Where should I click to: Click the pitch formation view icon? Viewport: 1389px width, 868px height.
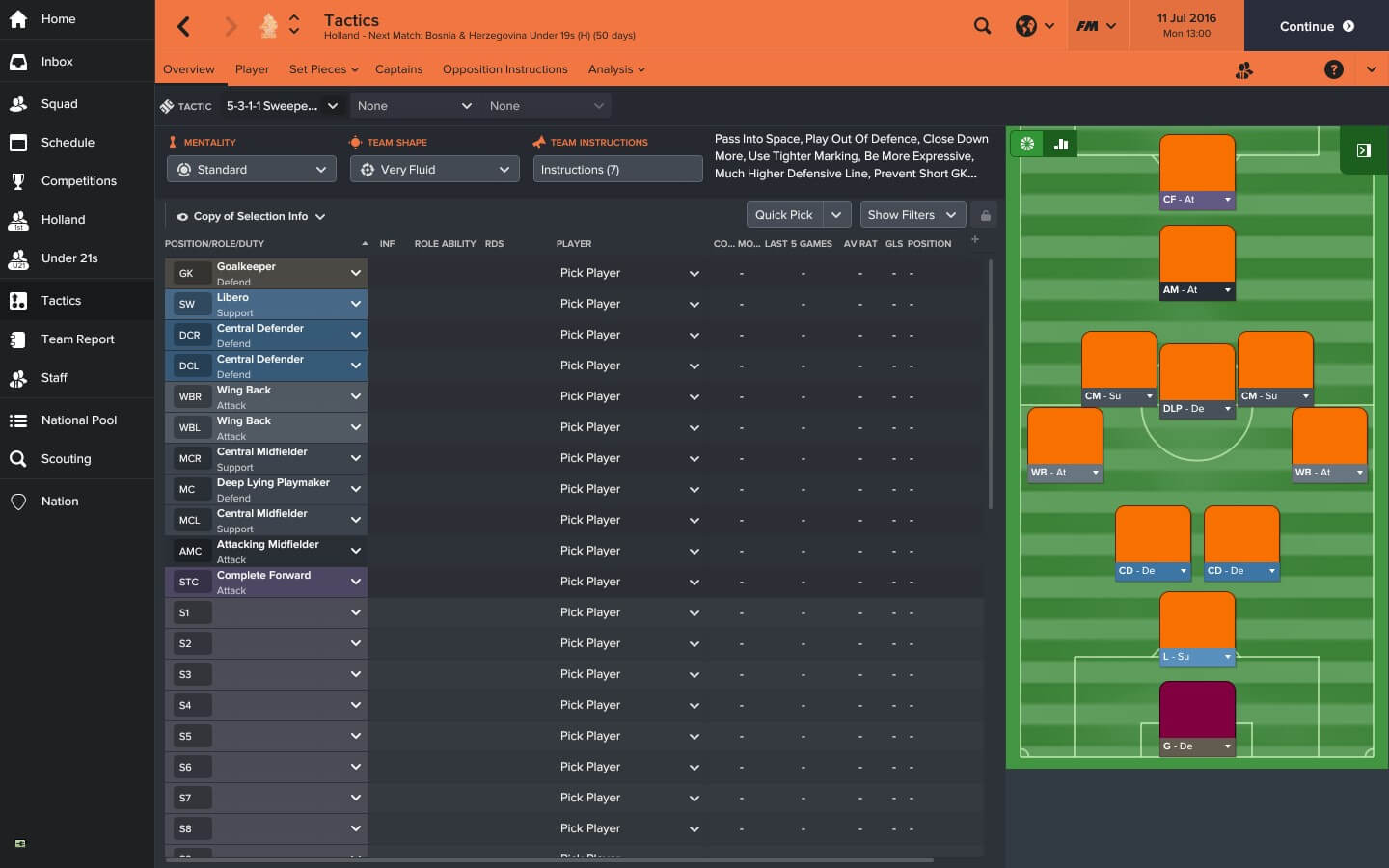tap(1027, 145)
